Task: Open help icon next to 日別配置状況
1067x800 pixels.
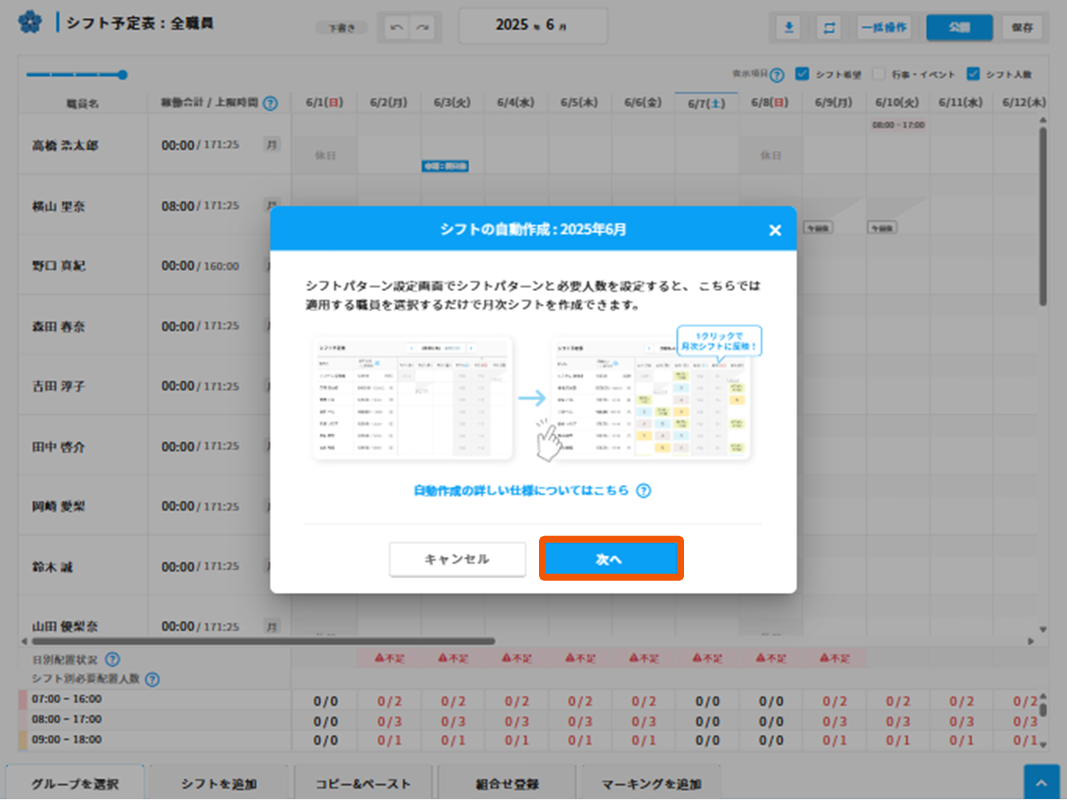Action: [113, 659]
